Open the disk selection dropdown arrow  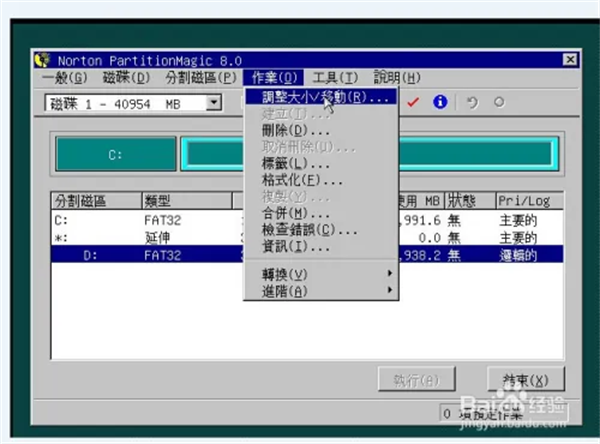click(214, 103)
